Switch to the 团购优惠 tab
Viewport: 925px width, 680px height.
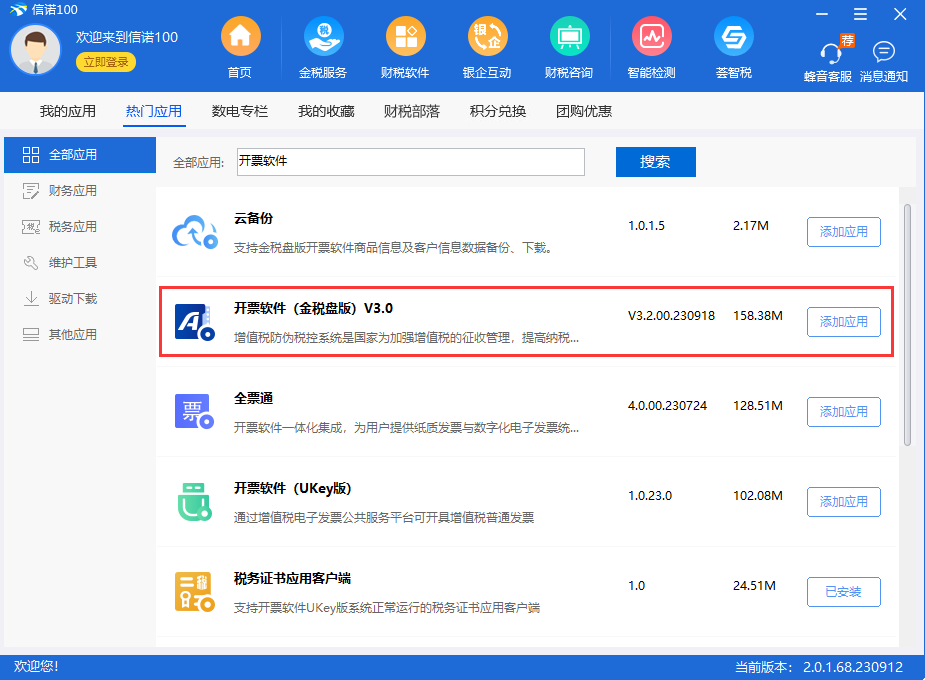click(584, 111)
